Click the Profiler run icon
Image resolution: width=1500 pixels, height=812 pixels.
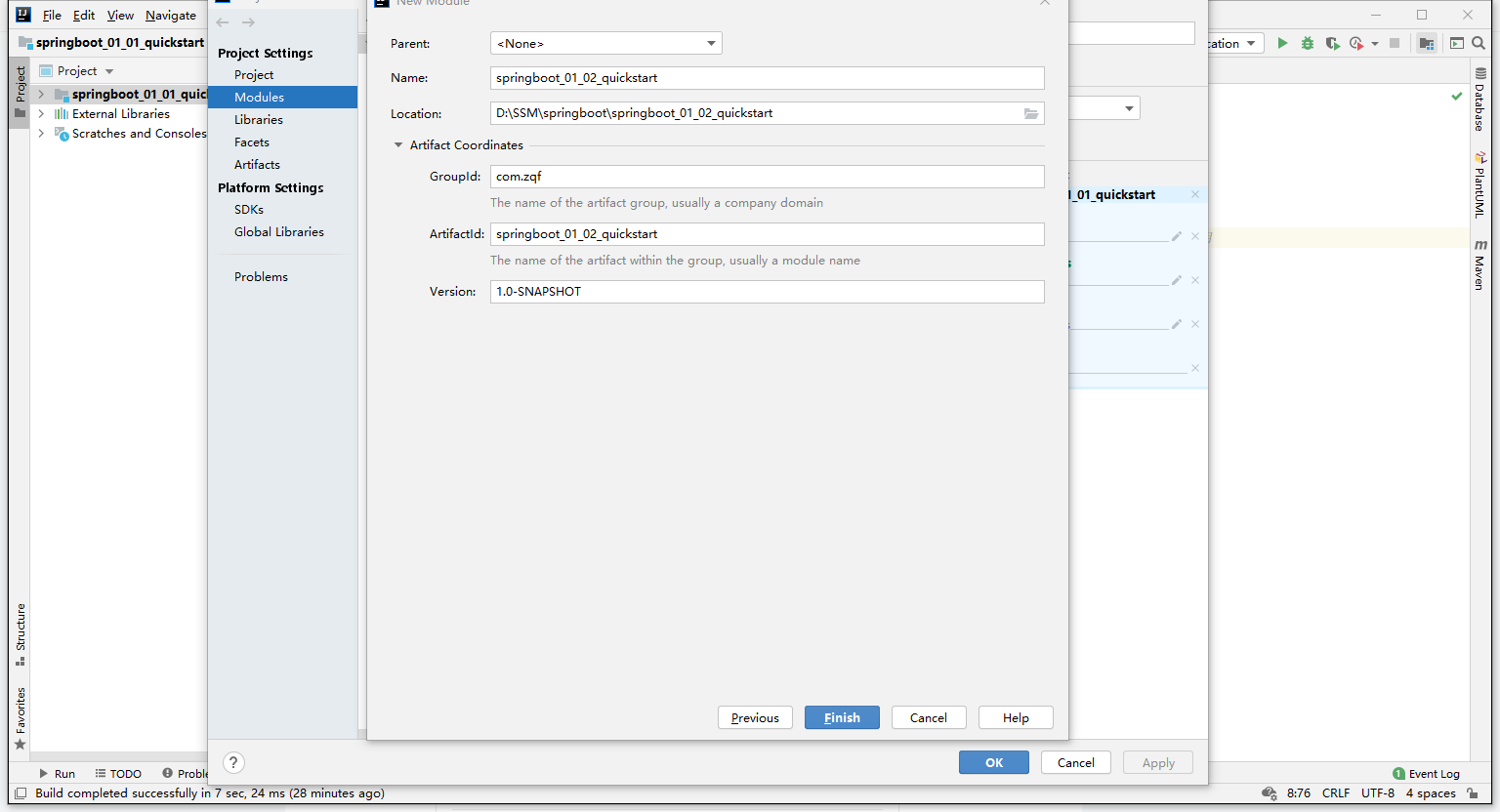coord(1356,43)
